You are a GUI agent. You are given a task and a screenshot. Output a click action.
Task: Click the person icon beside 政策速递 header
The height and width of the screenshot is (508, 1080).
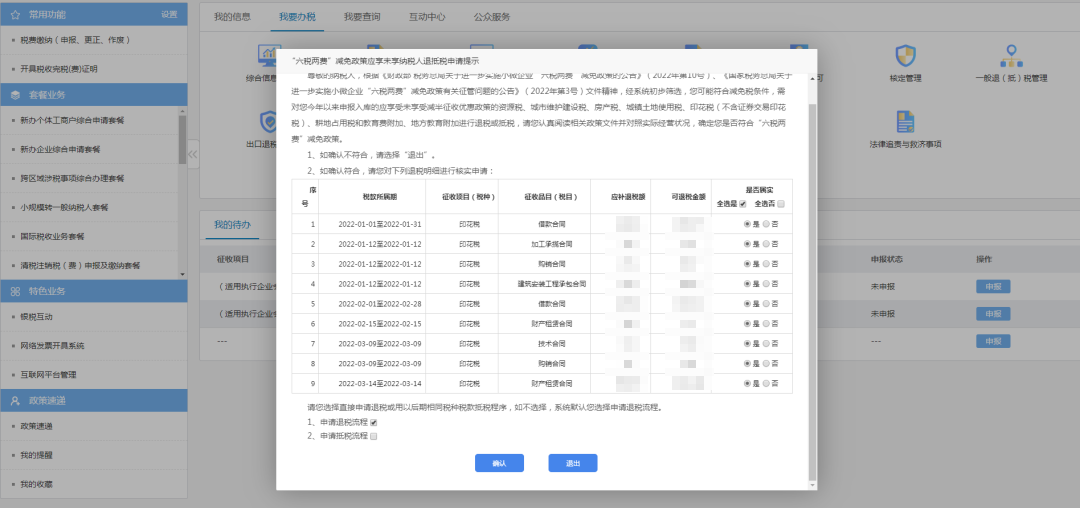click(16, 399)
